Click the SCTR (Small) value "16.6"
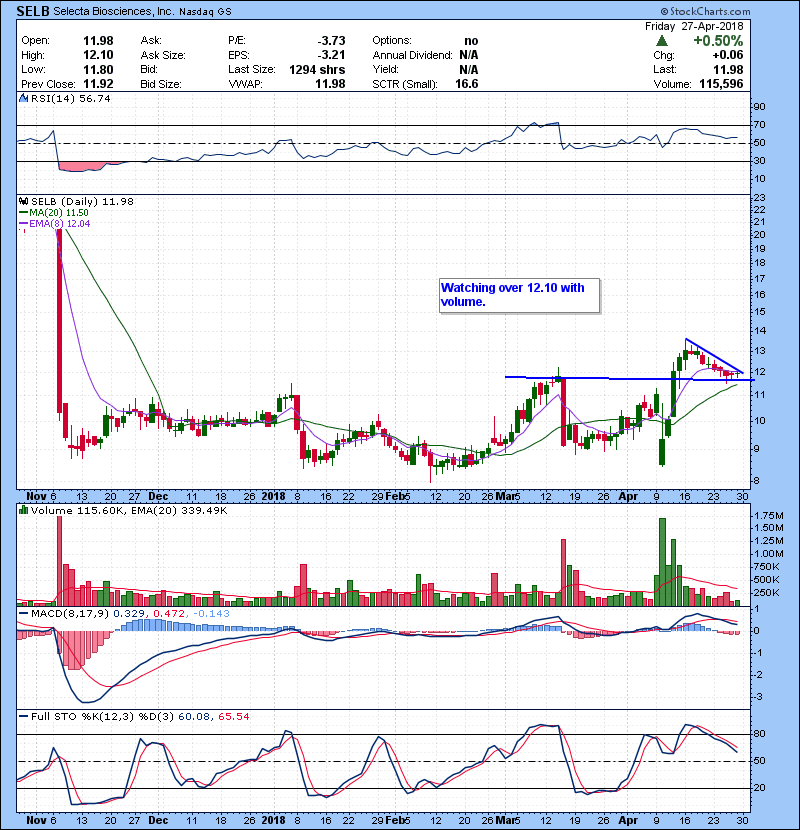Viewport: 800px width, 830px height. click(x=466, y=84)
